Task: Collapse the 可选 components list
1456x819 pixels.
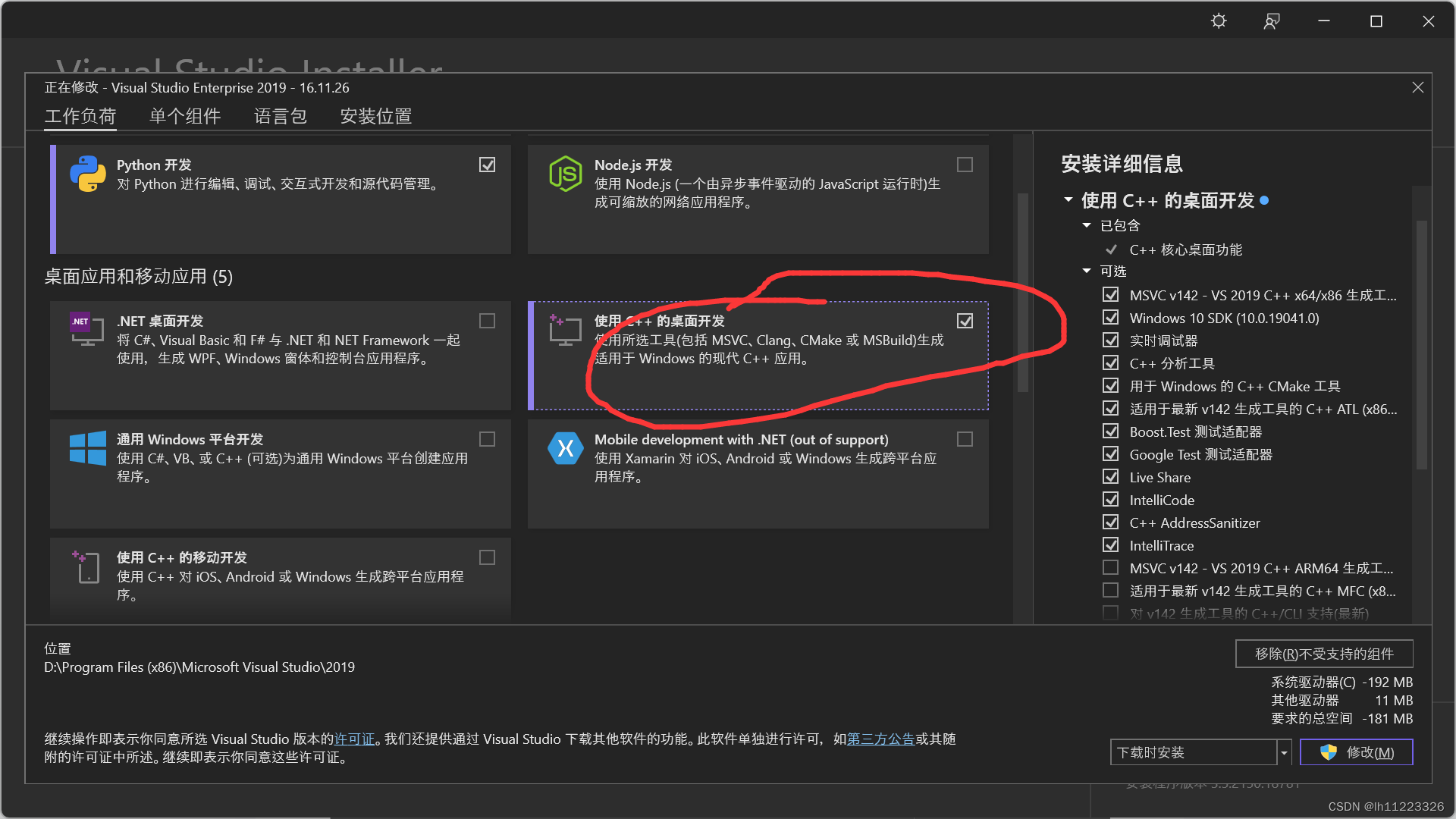Action: click(1086, 271)
